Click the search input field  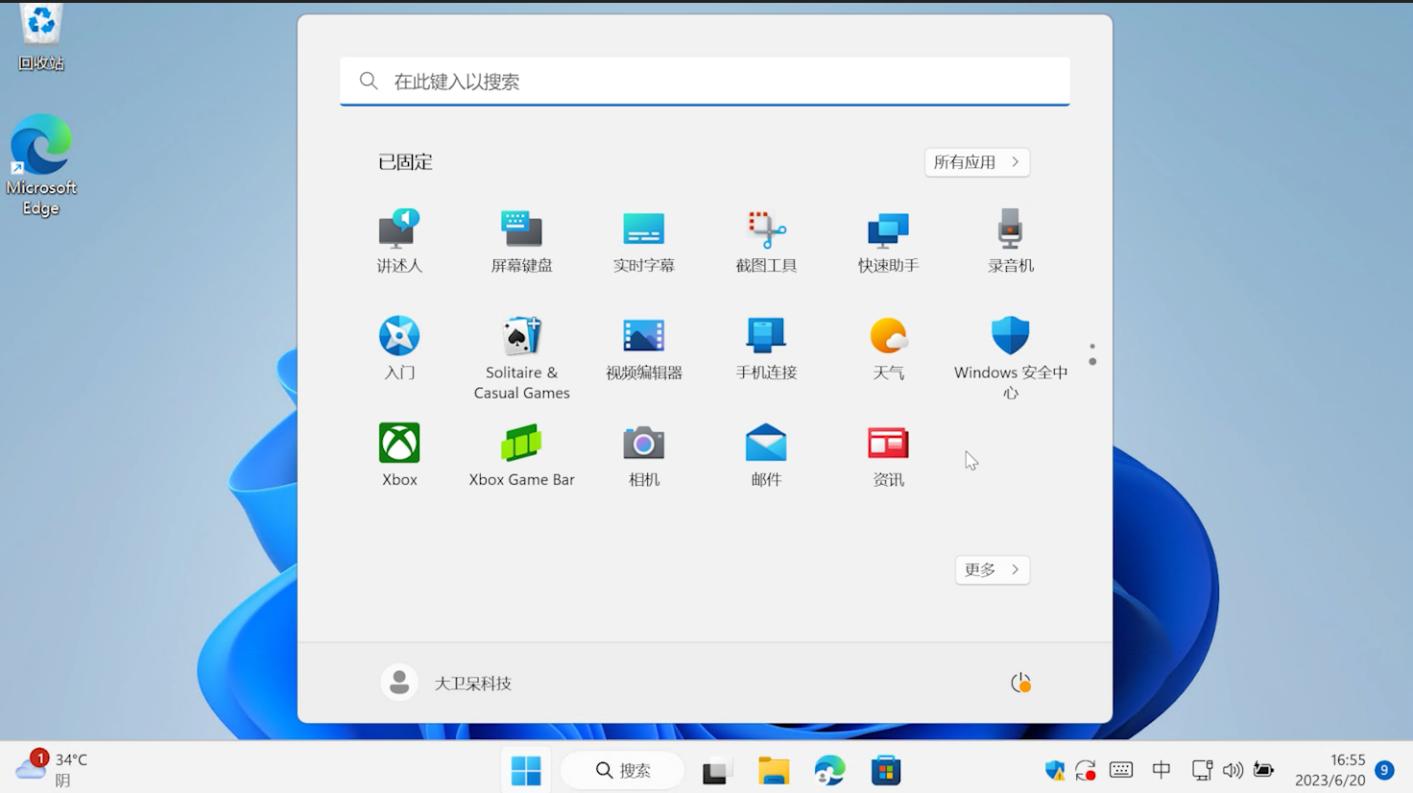point(705,81)
